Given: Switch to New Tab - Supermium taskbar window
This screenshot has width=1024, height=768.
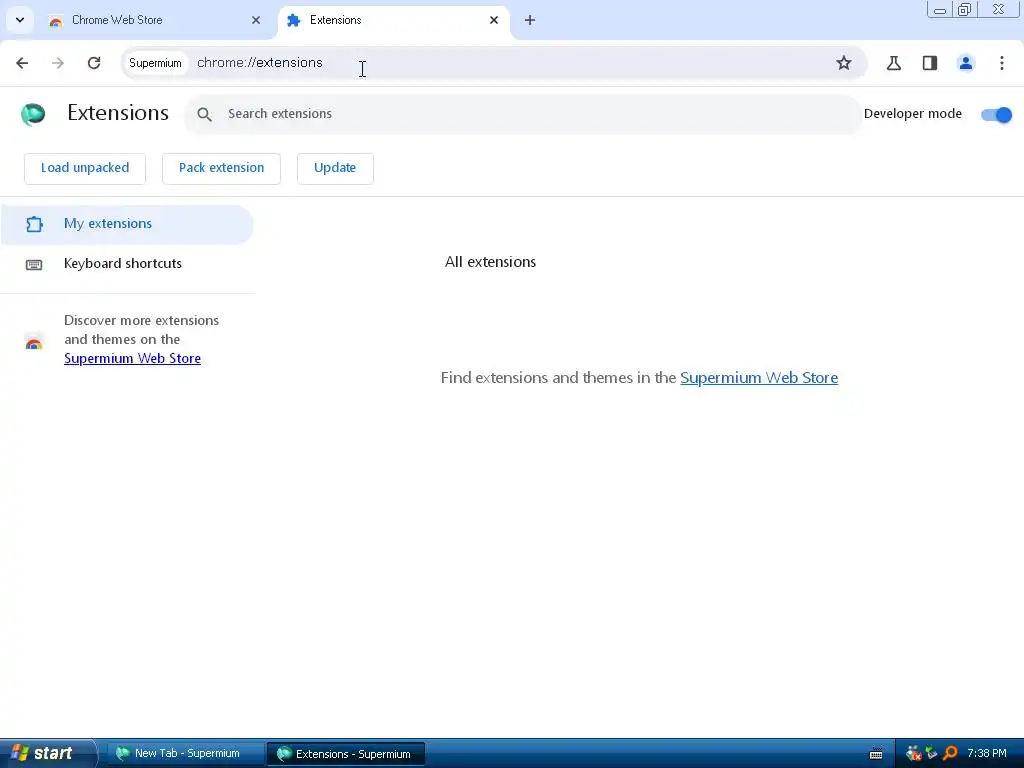Looking at the screenshot, I should pyautogui.click(x=185, y=754).
